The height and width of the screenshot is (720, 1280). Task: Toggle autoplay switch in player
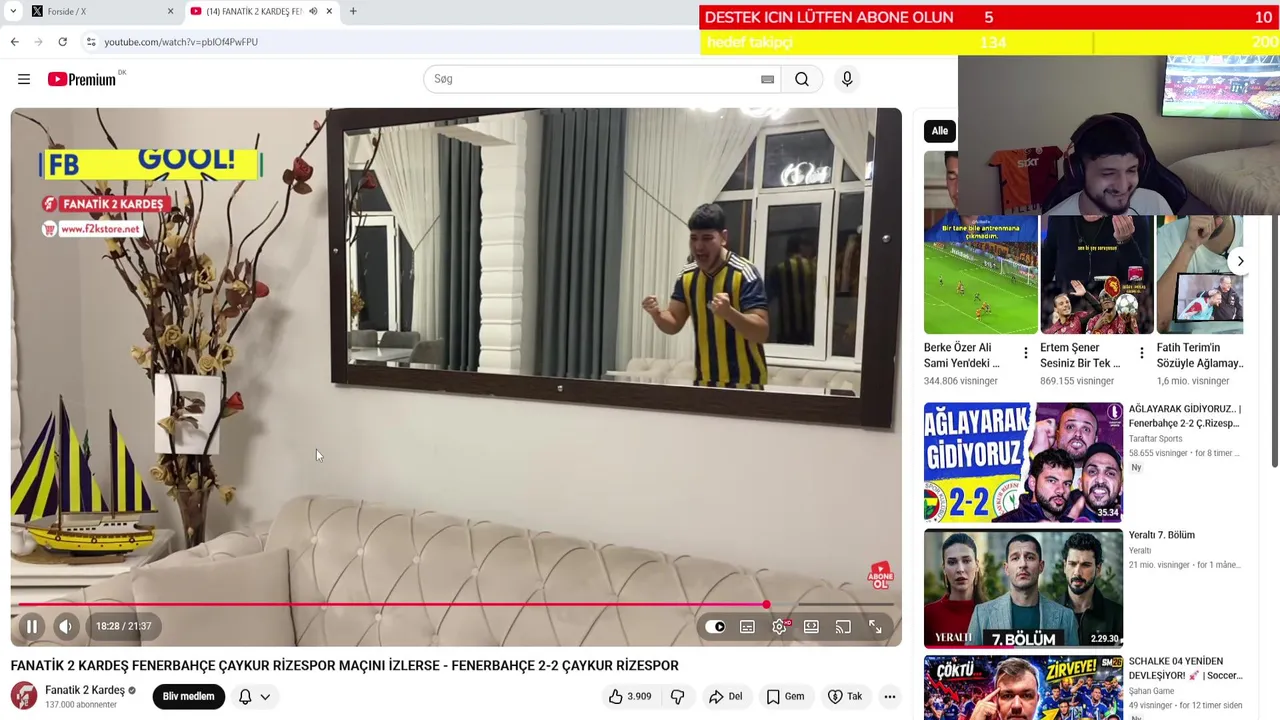(x=715, y=626)
